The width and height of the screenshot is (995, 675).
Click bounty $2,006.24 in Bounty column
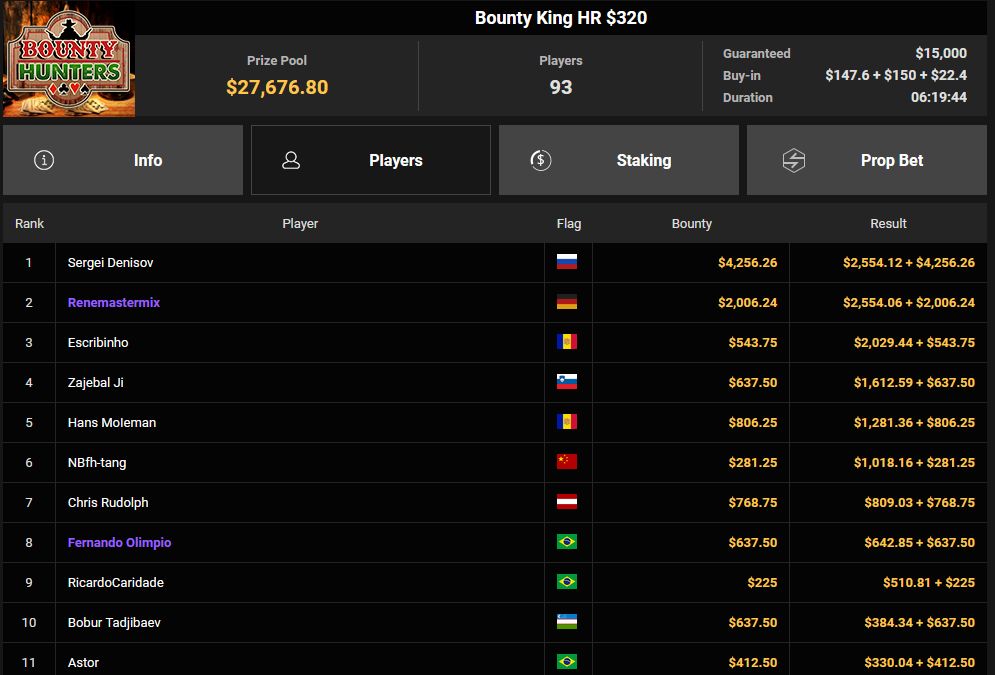[748, 303]
